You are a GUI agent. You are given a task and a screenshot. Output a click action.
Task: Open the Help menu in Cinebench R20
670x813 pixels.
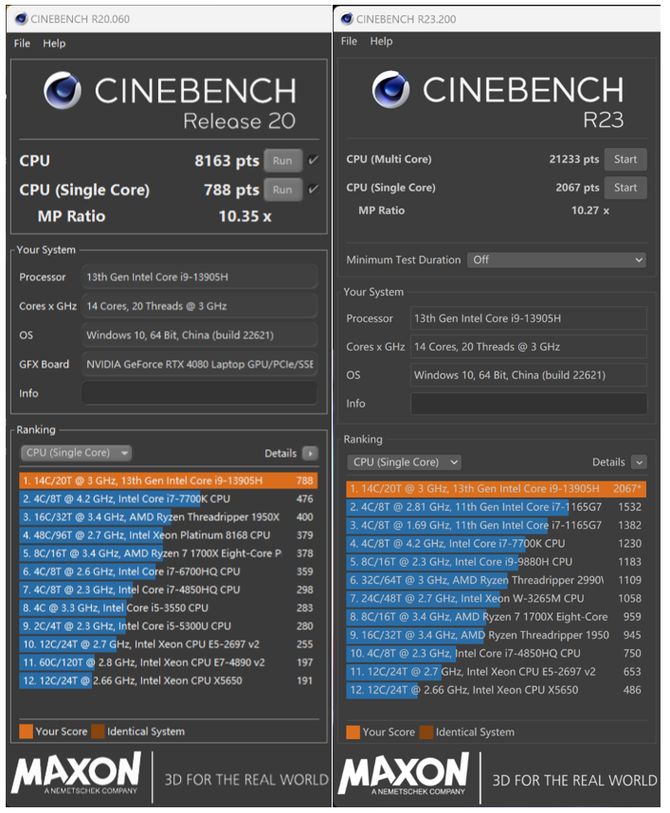pos(54,44)
